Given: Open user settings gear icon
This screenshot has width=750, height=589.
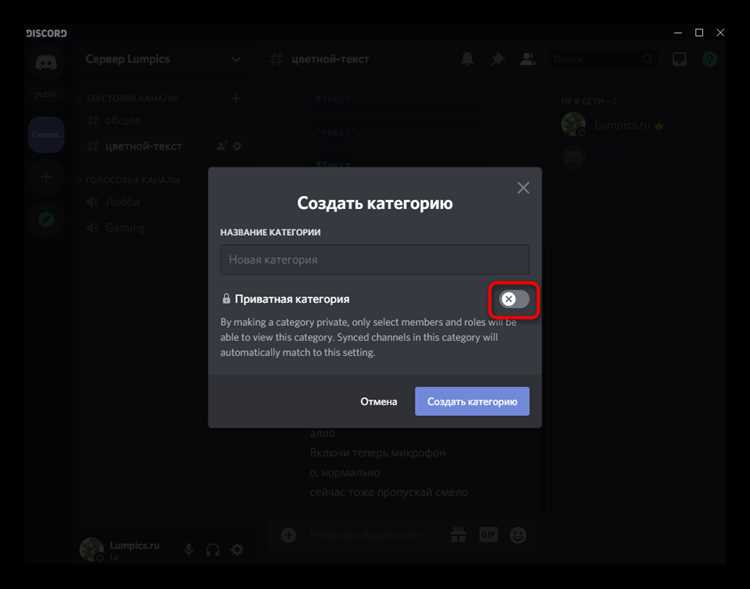Looking at the screenshot, I should tap(237, 550).
